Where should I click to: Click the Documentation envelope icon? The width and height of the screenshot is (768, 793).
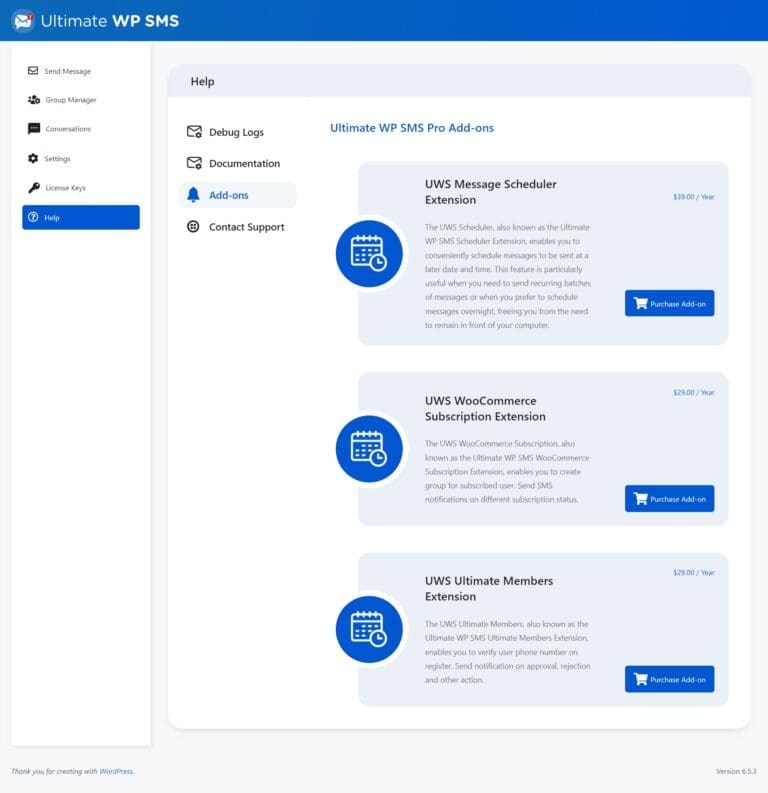pos(194,163)
